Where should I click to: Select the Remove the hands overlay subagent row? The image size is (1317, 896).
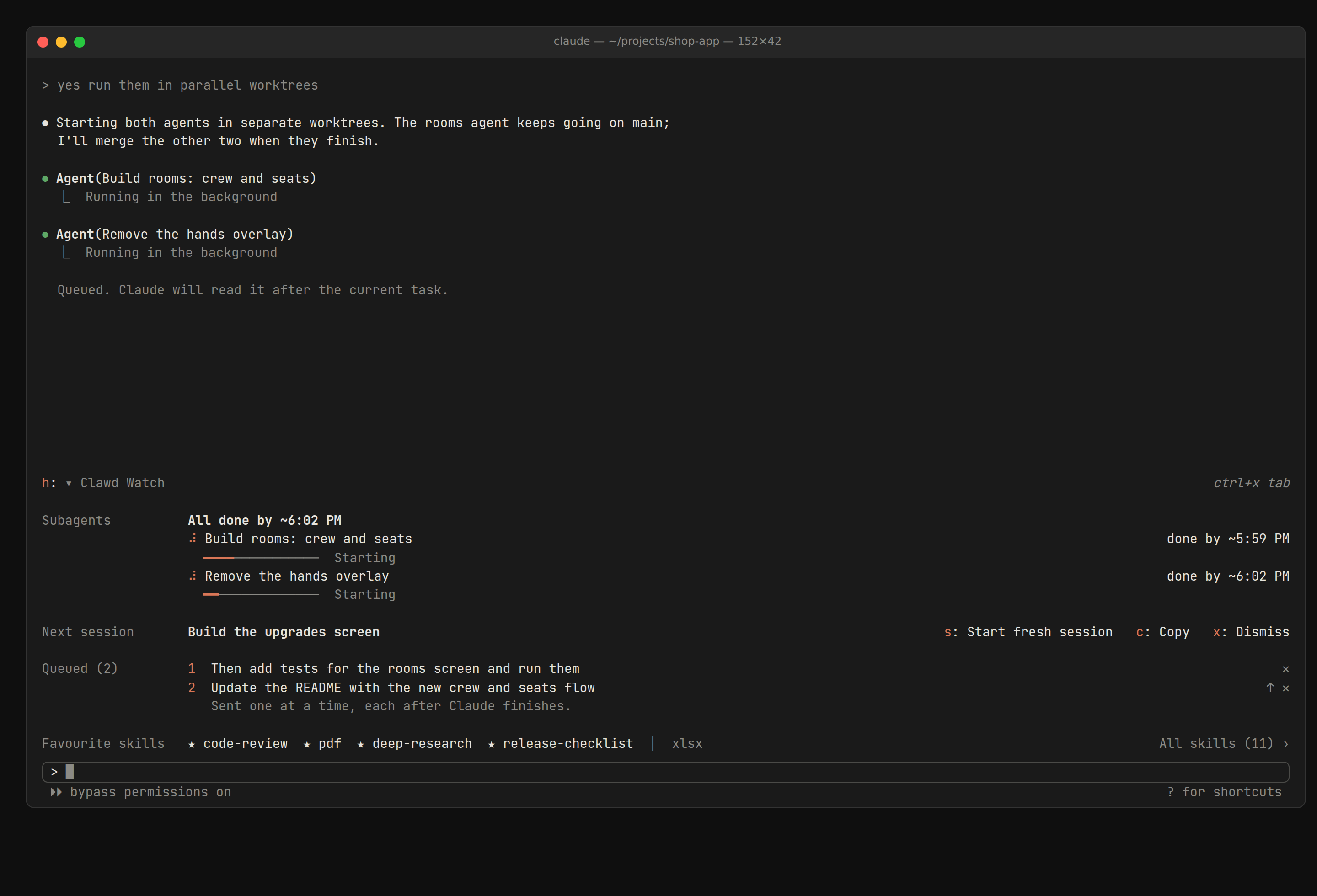point(739,576)
